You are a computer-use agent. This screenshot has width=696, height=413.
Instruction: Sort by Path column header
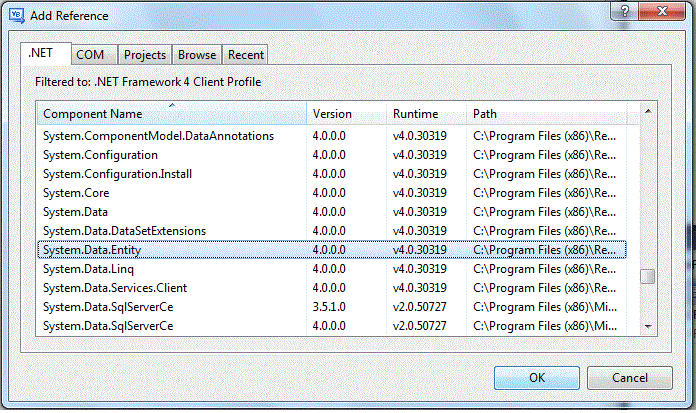click(547, 114)
